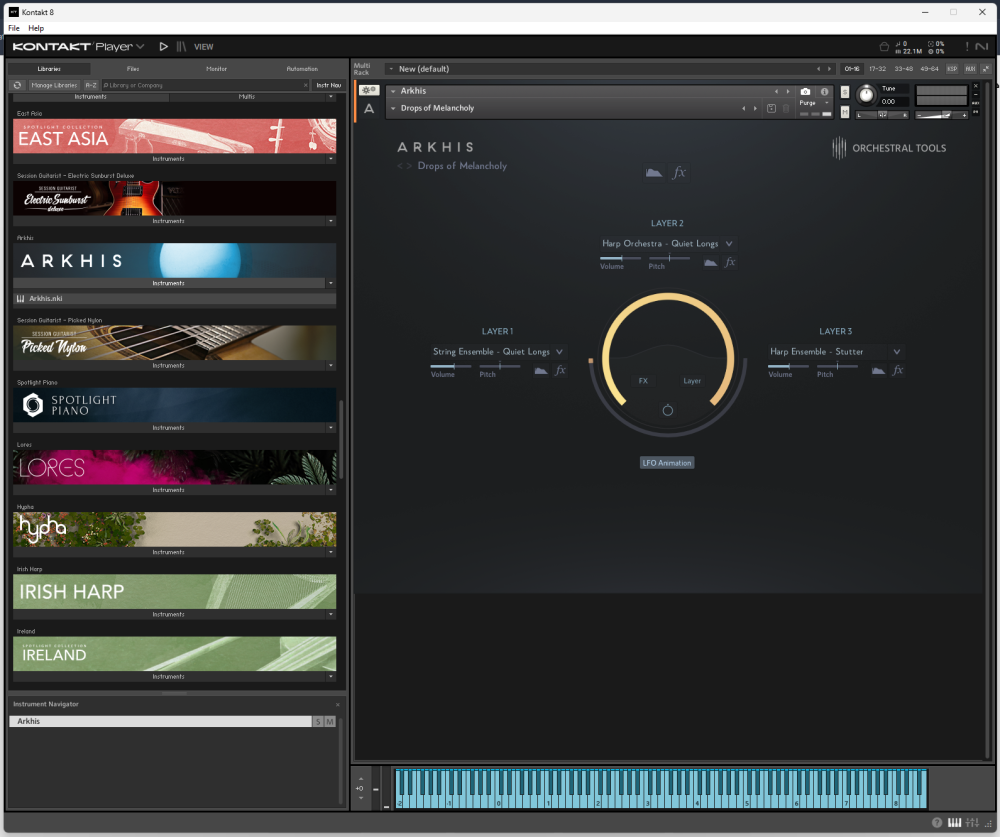Toggle the on-screen keyboard icon in status bar
This screenshot has height=837, width=1000.
click(x=954, y=823)
